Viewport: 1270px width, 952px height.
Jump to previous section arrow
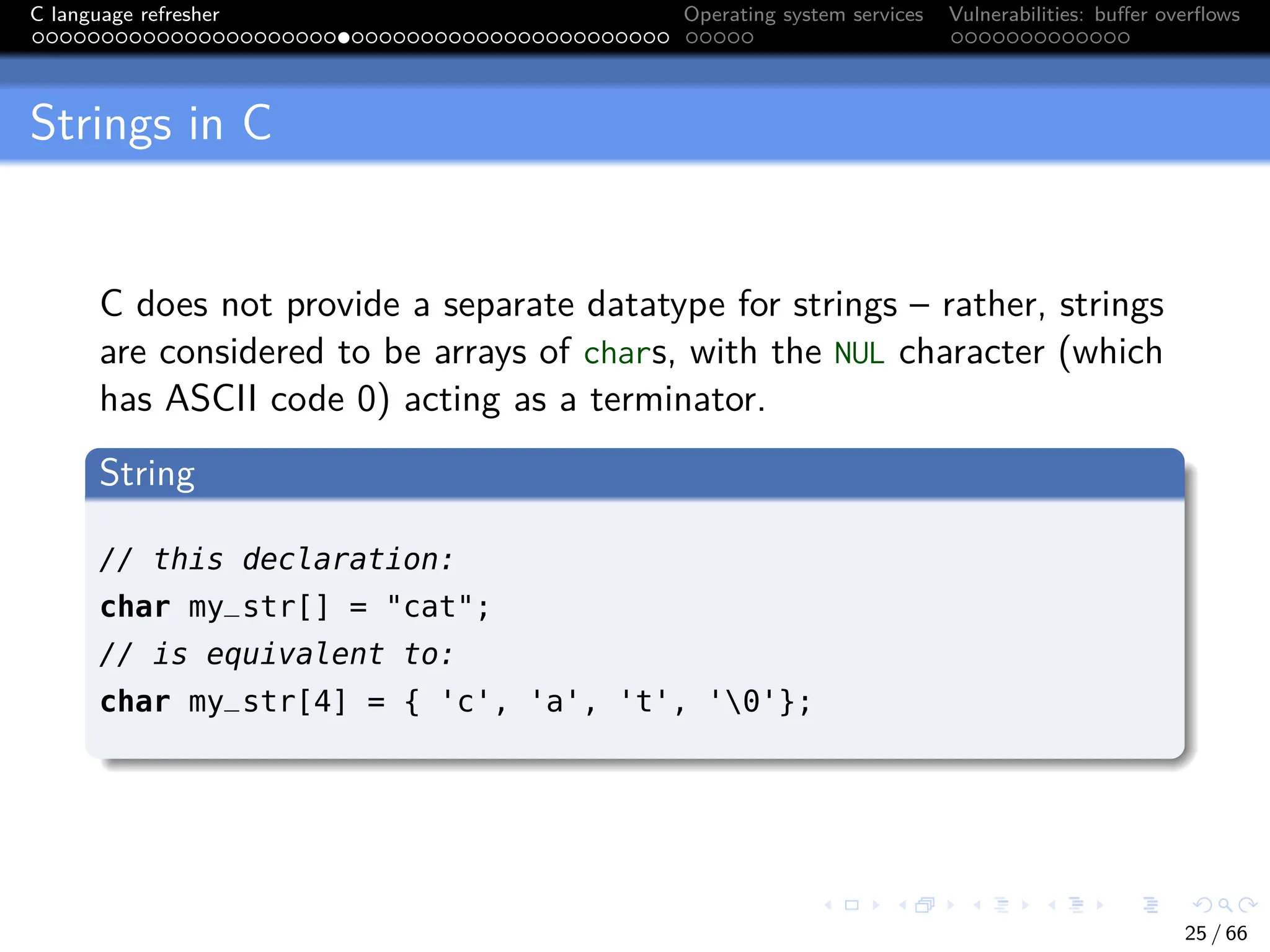[1052, 906]
